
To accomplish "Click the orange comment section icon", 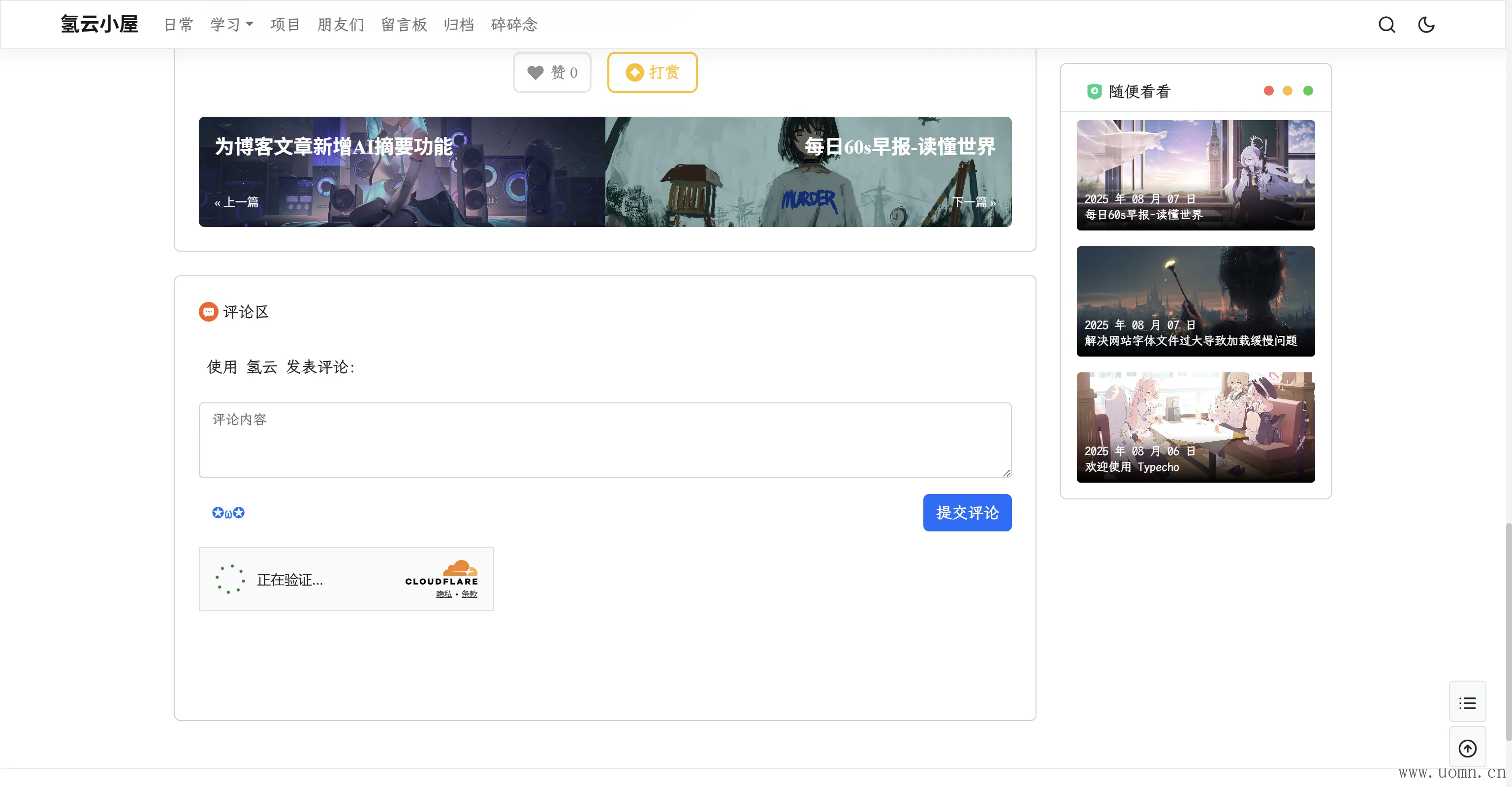I will tap(208, 312).
